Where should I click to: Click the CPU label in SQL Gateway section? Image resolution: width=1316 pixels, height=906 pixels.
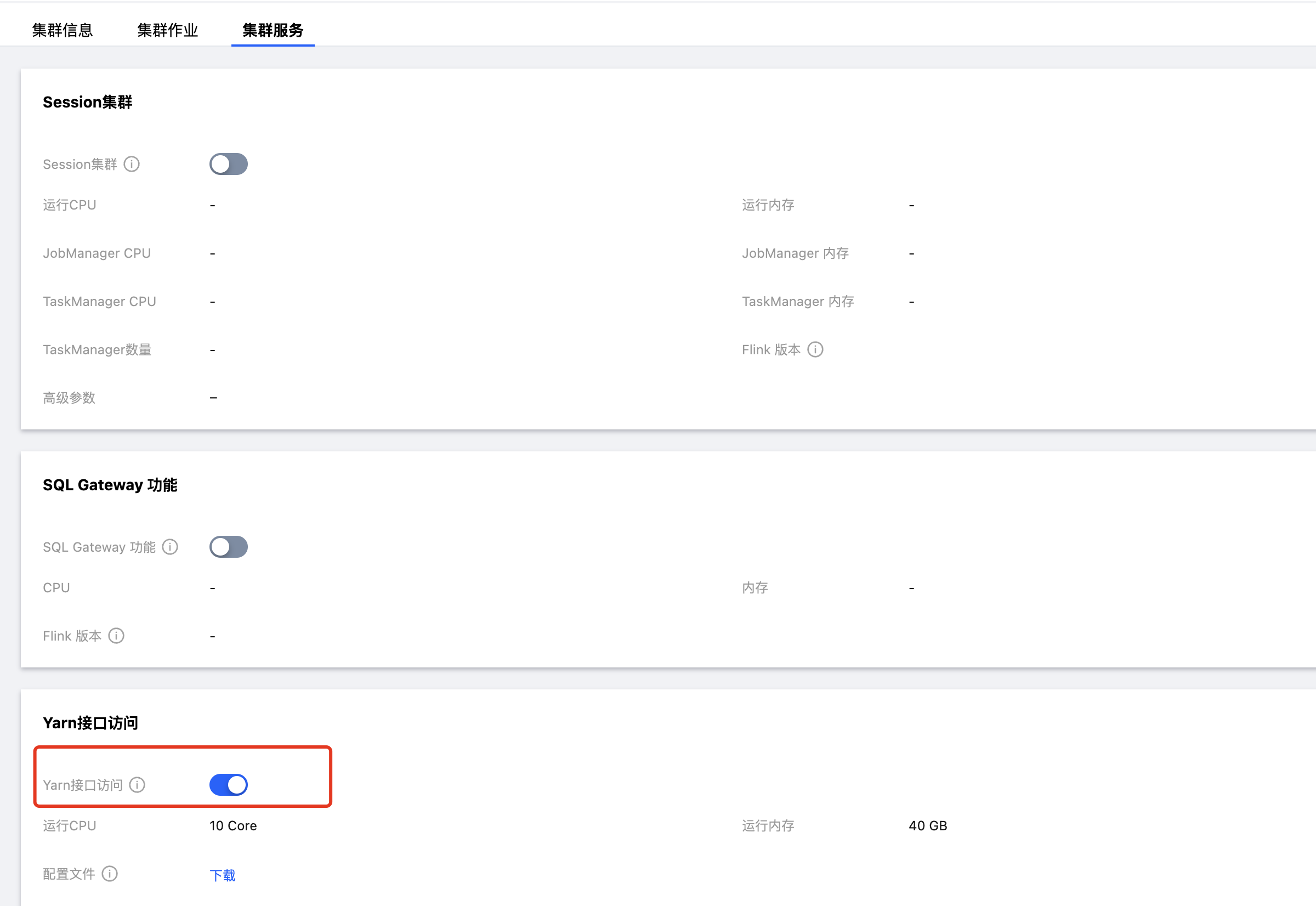(56, 587)
